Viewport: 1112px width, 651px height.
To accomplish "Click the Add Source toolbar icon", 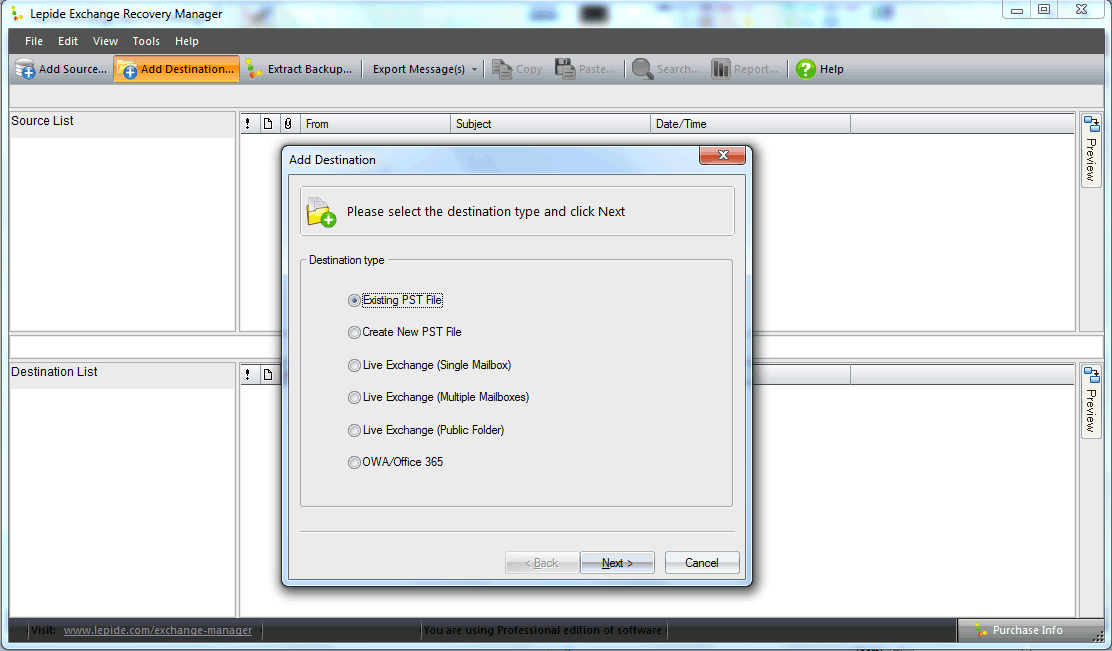I will [25, 69].
